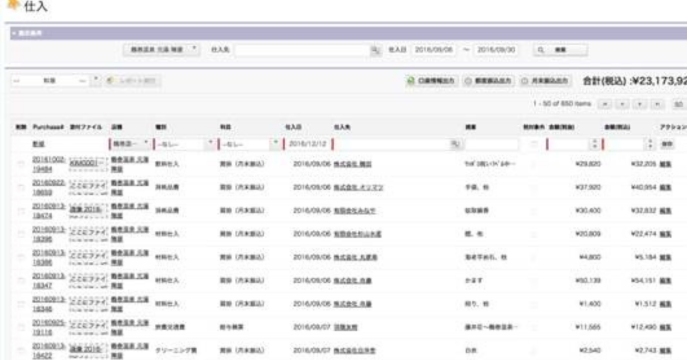Open the attached file on purchase 20161002-19484
Image resolution: width=690 pixels, height=360 pixels.
[x=86, y=163]
